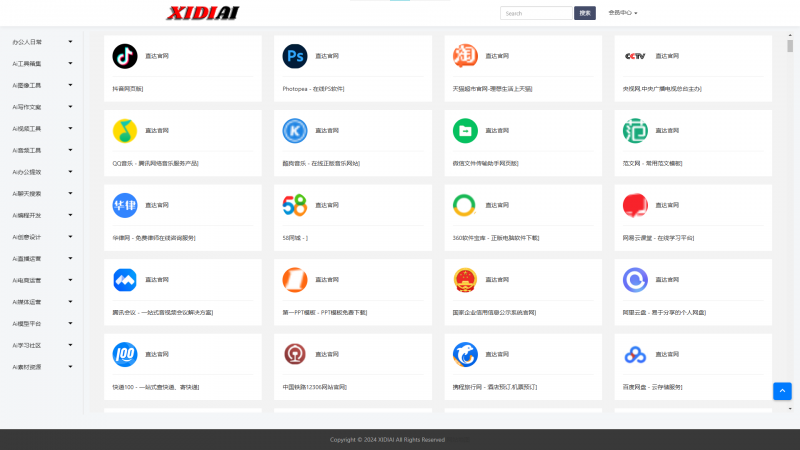The height and width of the screenshot is (450, 800).
Task: Click 直达官网 link on the 58同城 card
Action: 327,205
